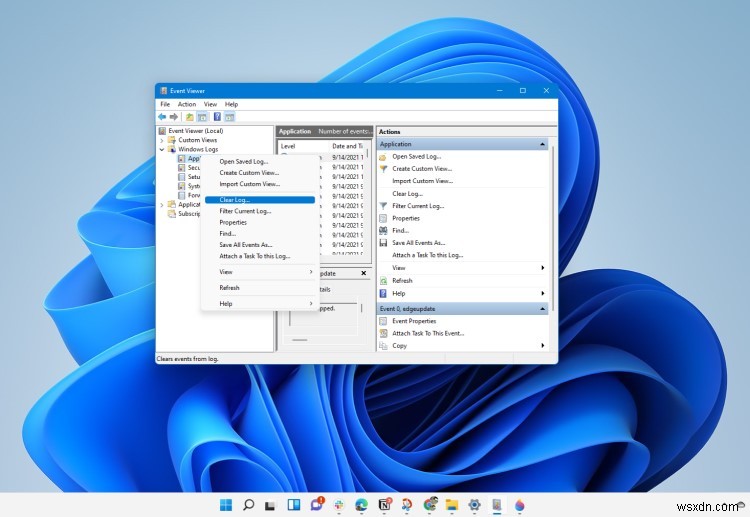Toggle Show/Hide Console Tree toolbar icon
This screenshot has height=517, width=750.
coord(202,117)
